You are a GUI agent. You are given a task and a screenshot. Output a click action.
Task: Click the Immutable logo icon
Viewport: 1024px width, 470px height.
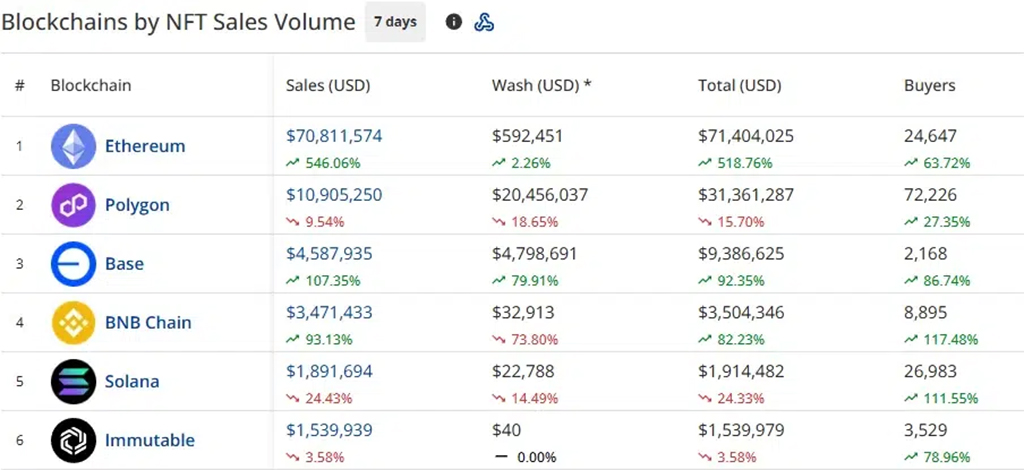pos(73,440)
